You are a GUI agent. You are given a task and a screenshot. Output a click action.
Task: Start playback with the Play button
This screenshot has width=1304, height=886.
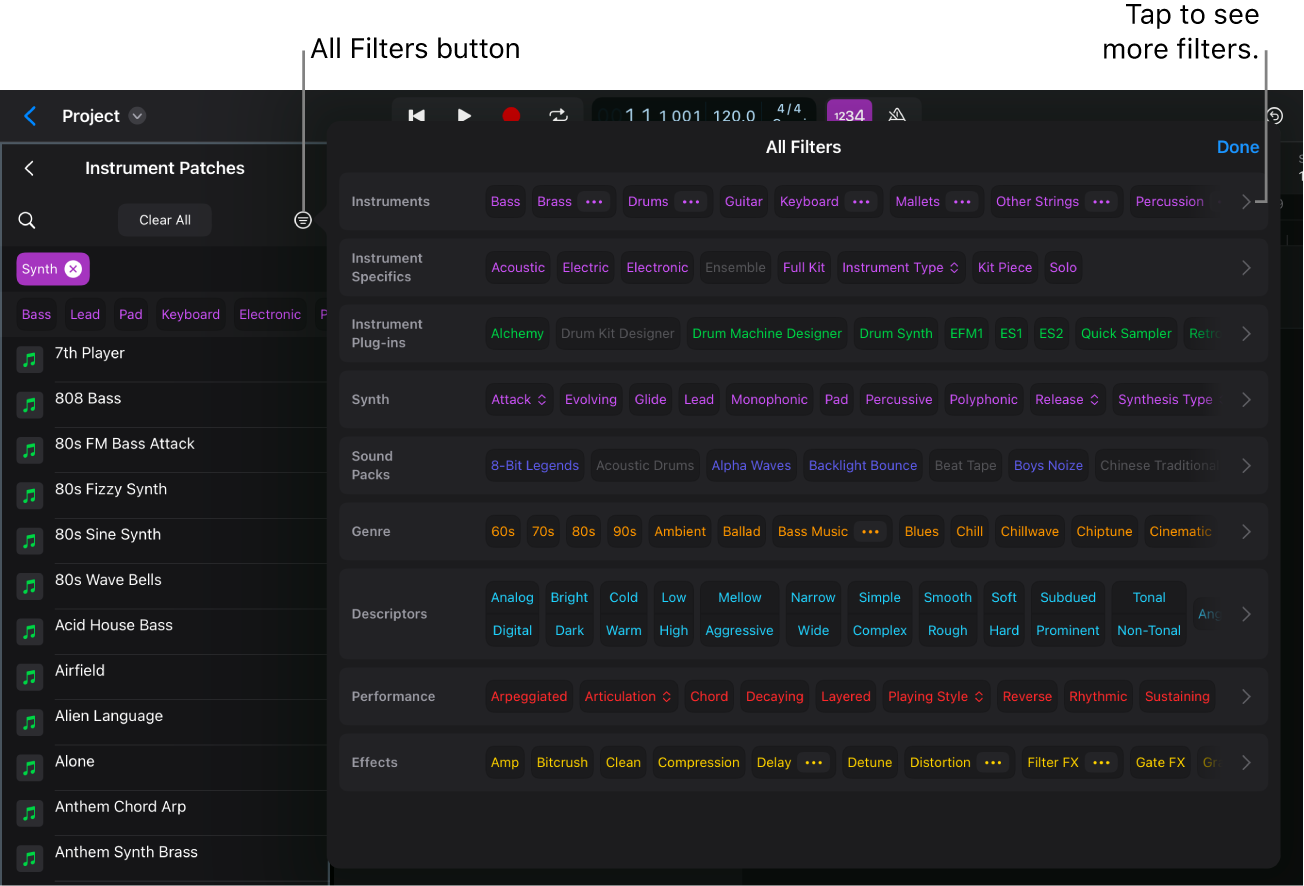click(464, 116)
